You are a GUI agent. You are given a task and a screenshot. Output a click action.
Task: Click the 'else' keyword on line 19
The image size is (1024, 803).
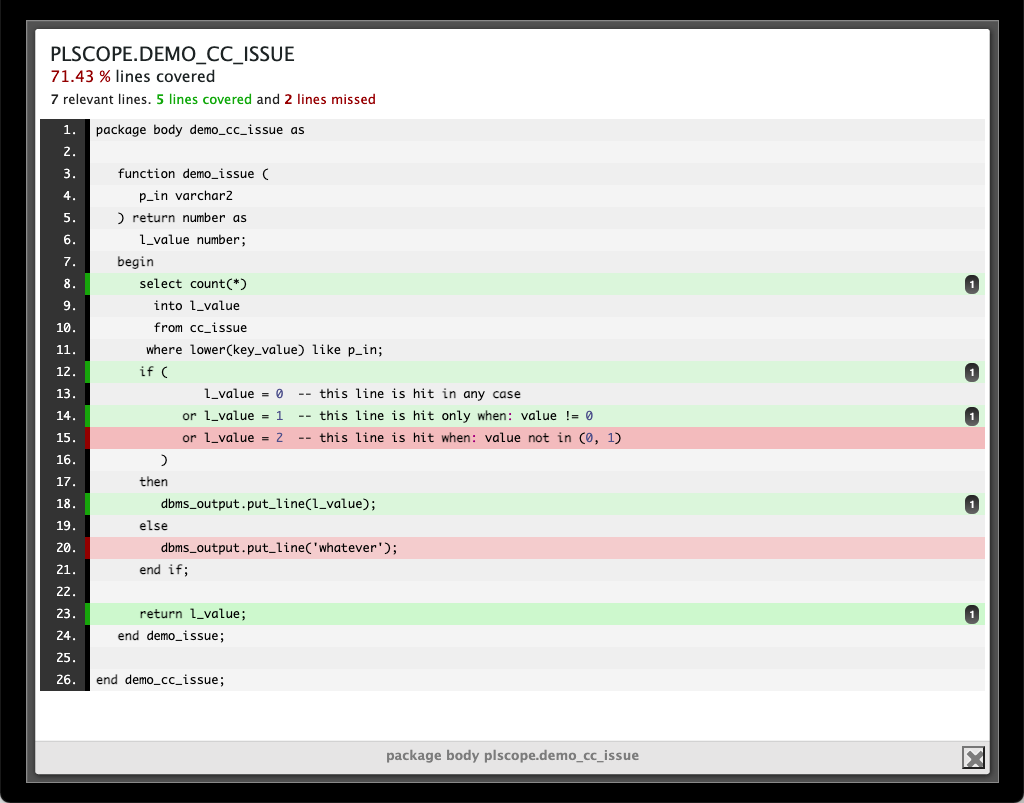click(x=153, y=526)
